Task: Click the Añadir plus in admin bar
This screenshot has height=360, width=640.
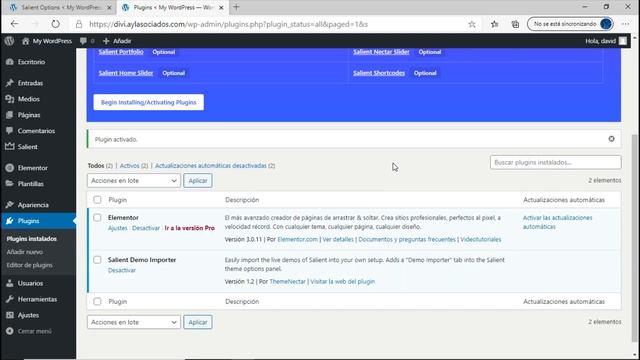Action: [x=117, y=41]
